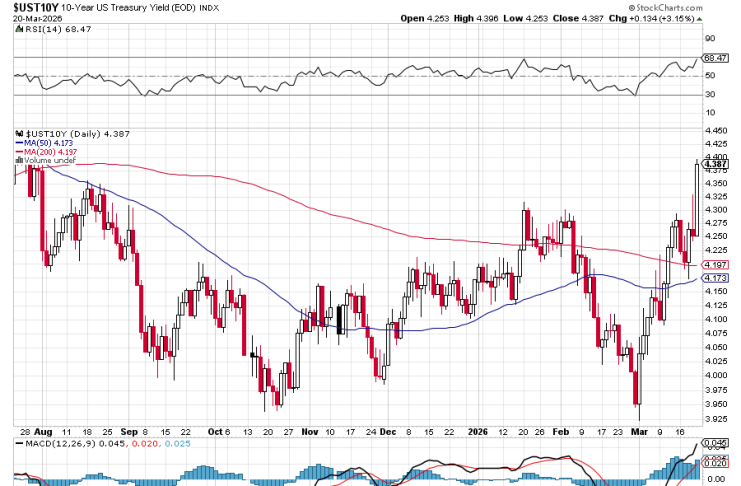
Task: Click the blue 4.173 MA(50) price tag
Action: pyautogui.click(x=718, y=277)
